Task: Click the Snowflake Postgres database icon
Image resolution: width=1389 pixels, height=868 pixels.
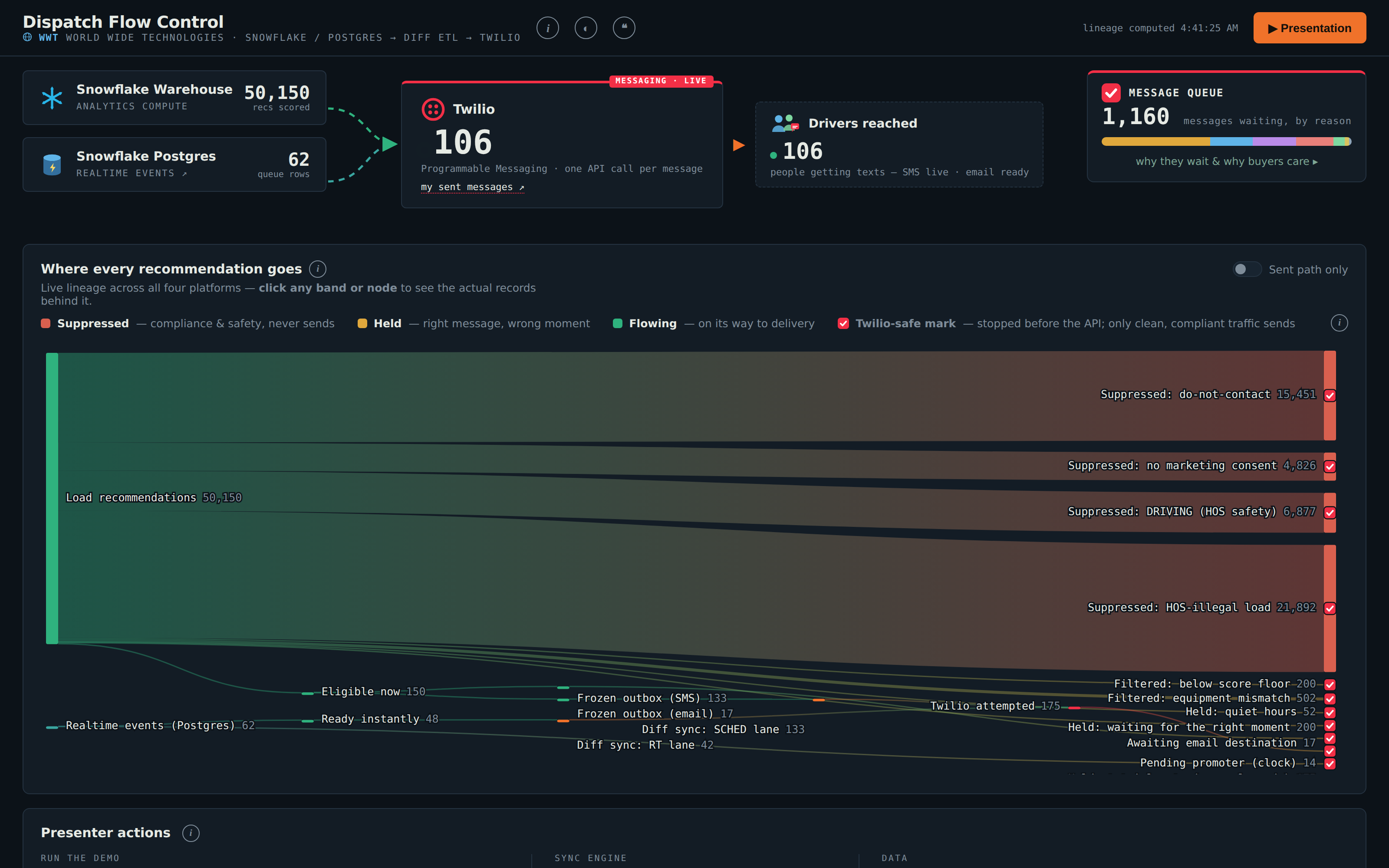Action: click(52, 165)
